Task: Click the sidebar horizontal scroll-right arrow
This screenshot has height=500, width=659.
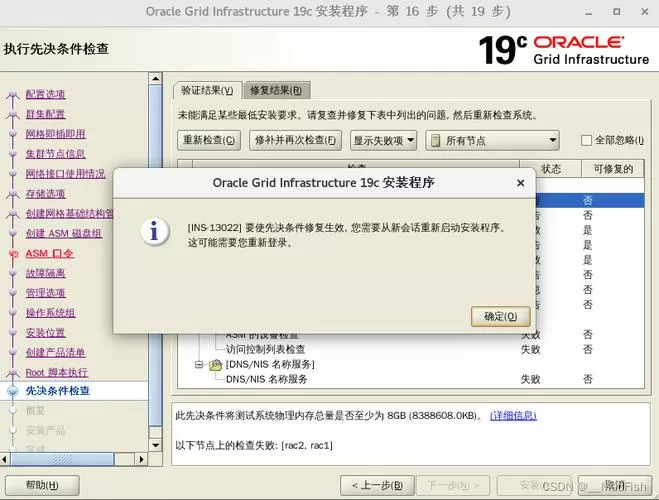Action: [x=142, y=459]
